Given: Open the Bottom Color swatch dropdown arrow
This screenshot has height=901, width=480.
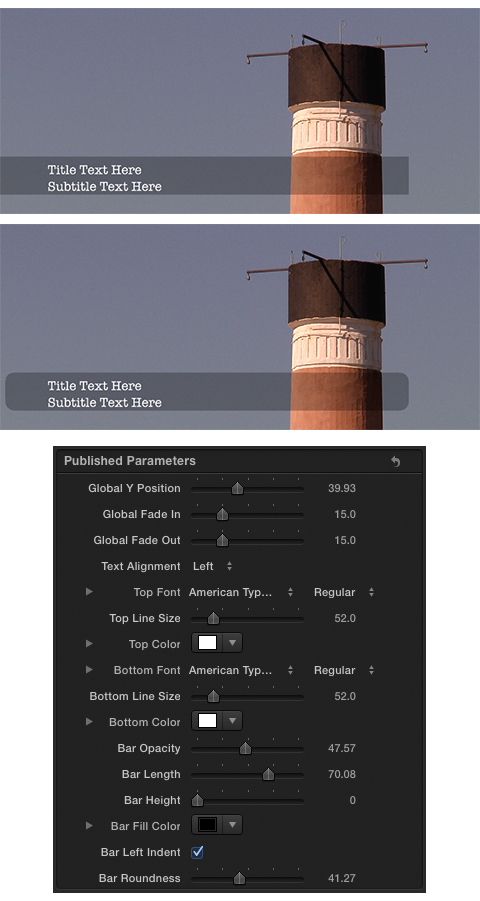Looking at the screenshot, I should [x=232, y=721].
